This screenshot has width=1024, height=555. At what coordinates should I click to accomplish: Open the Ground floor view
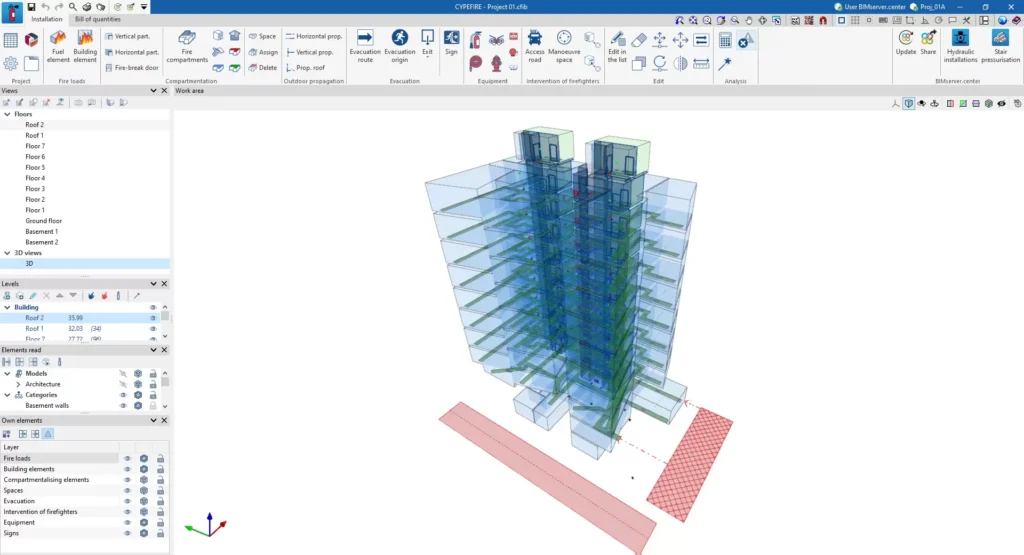coord(43,221)
